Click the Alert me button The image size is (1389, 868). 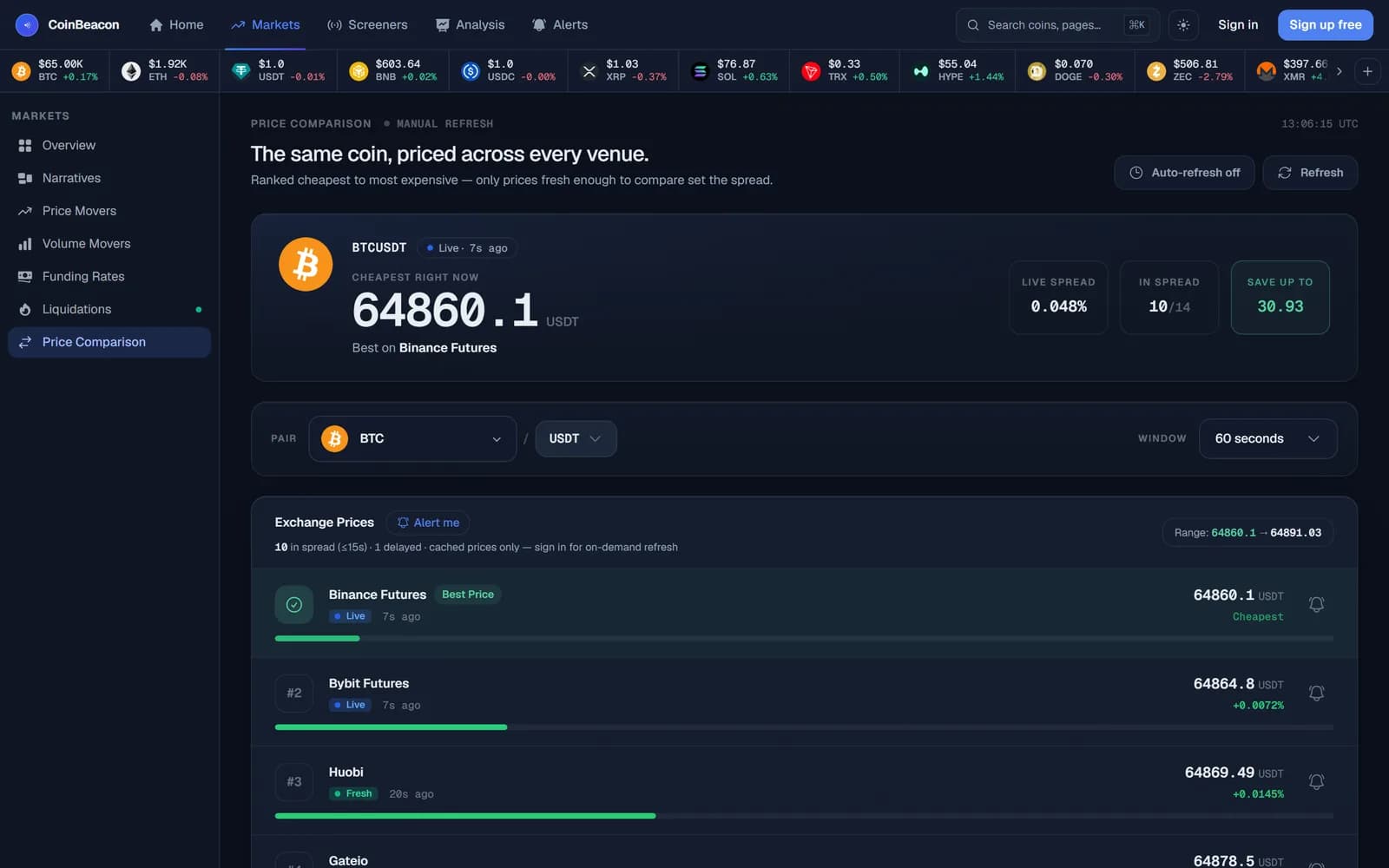pyautogui.click(x=428, y=523)
